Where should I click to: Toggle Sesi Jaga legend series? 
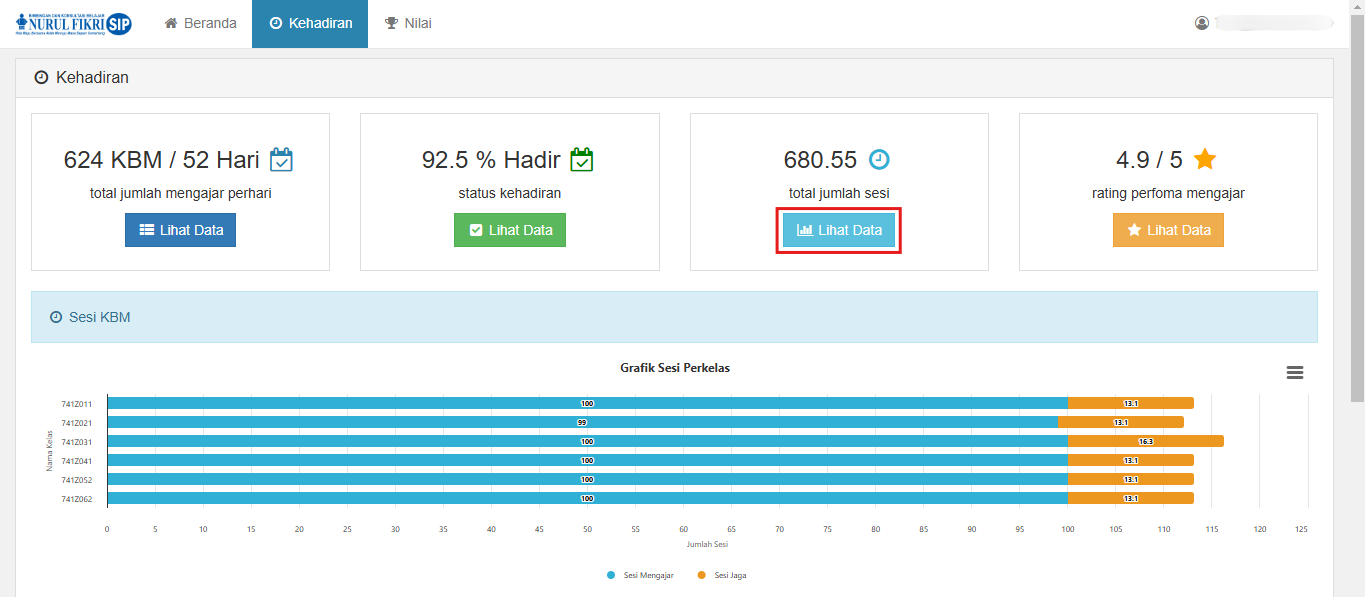tap(722, 575)
